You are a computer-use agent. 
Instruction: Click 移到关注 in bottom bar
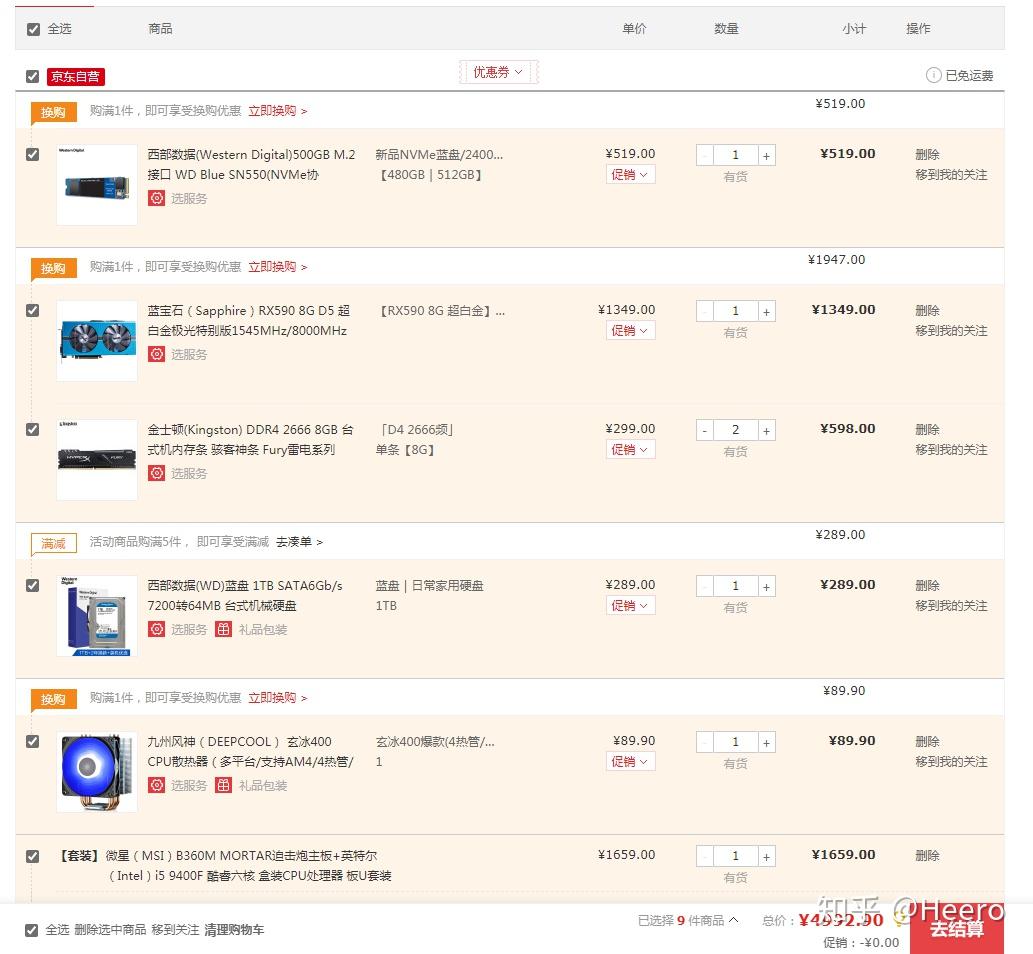click(175, 930)
